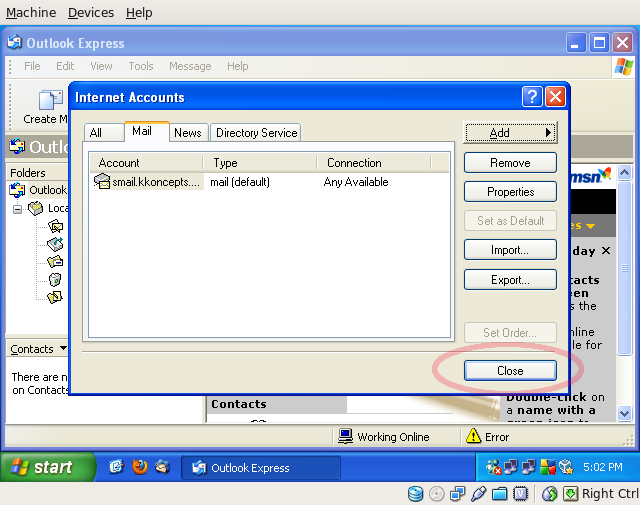Click the Inbox folder icon in tree
Image resolution: width=640 pixels, height=505 pixels.
pos(56,226)
